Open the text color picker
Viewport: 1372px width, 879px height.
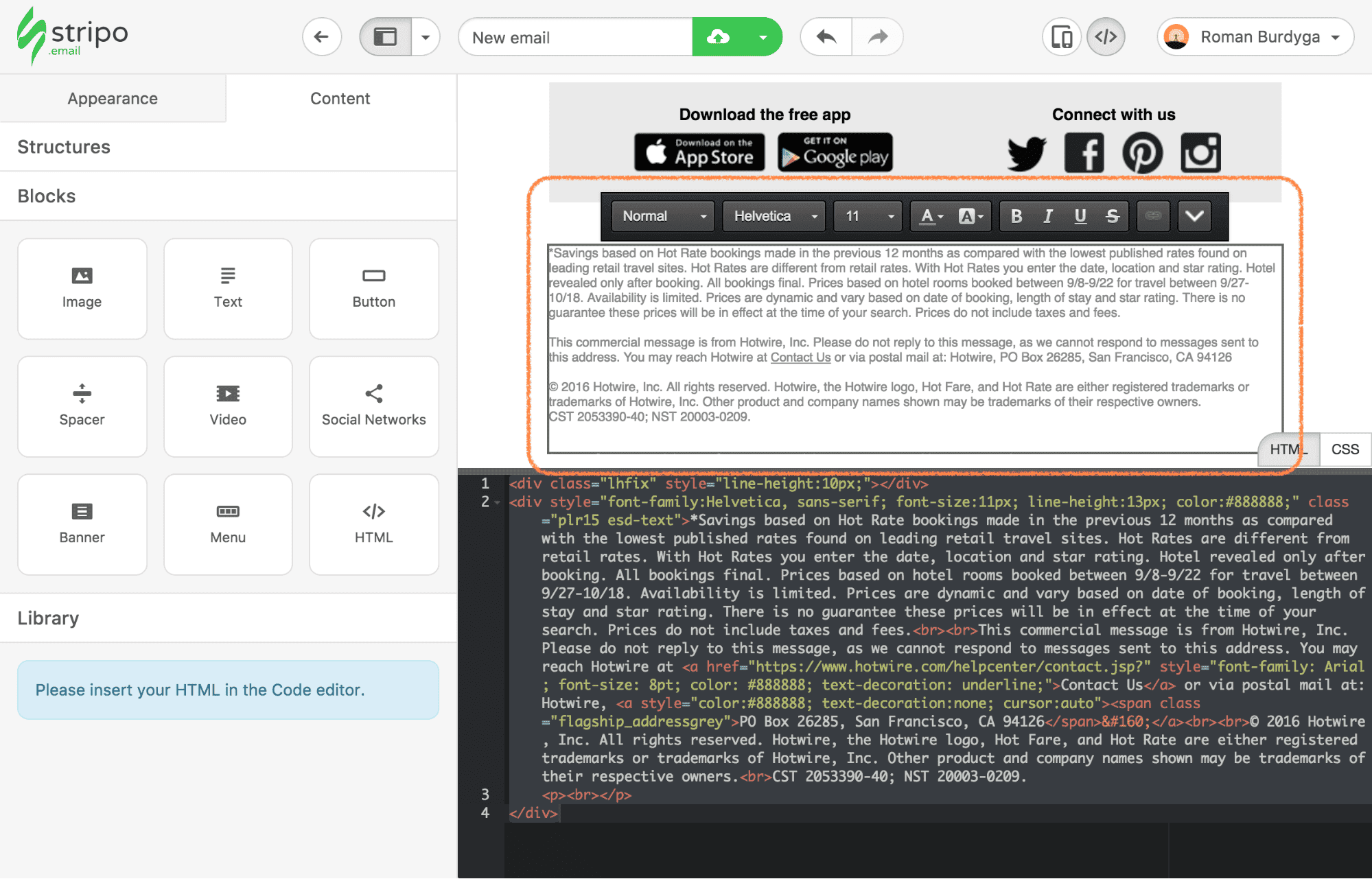tap(928, 216)
